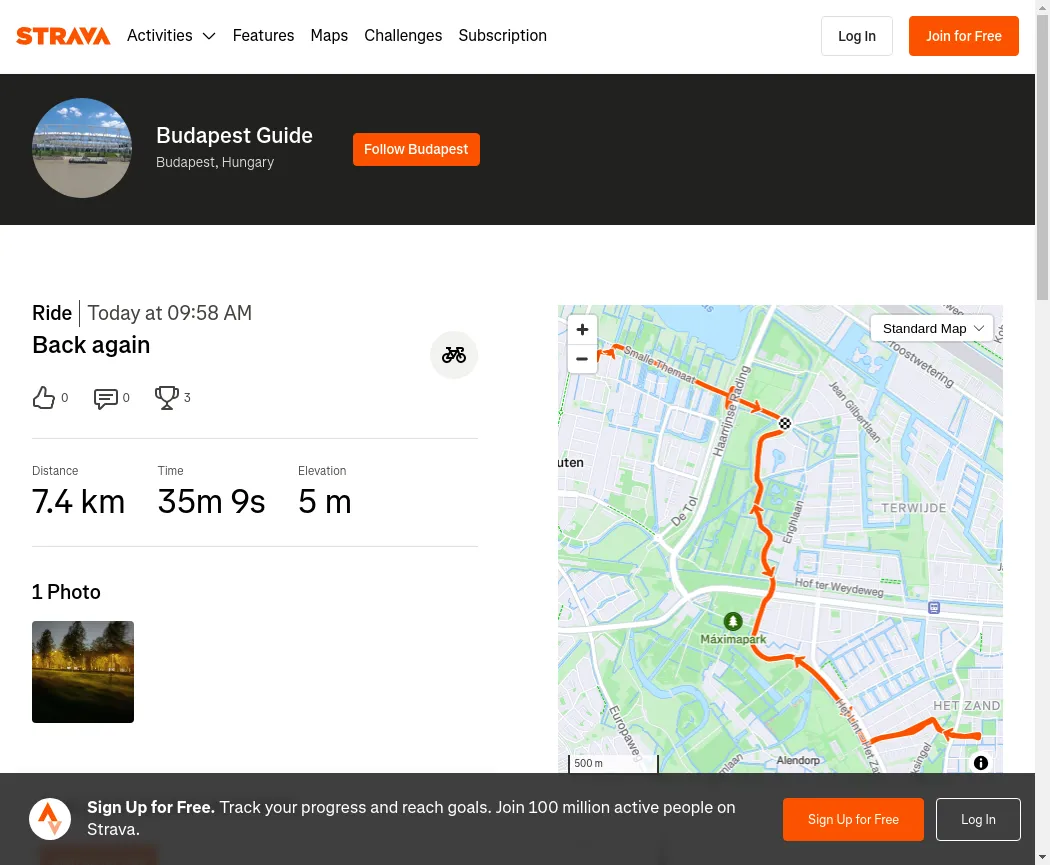
Task: Click the Log In button in bottom banner
Action: point(978,819)
